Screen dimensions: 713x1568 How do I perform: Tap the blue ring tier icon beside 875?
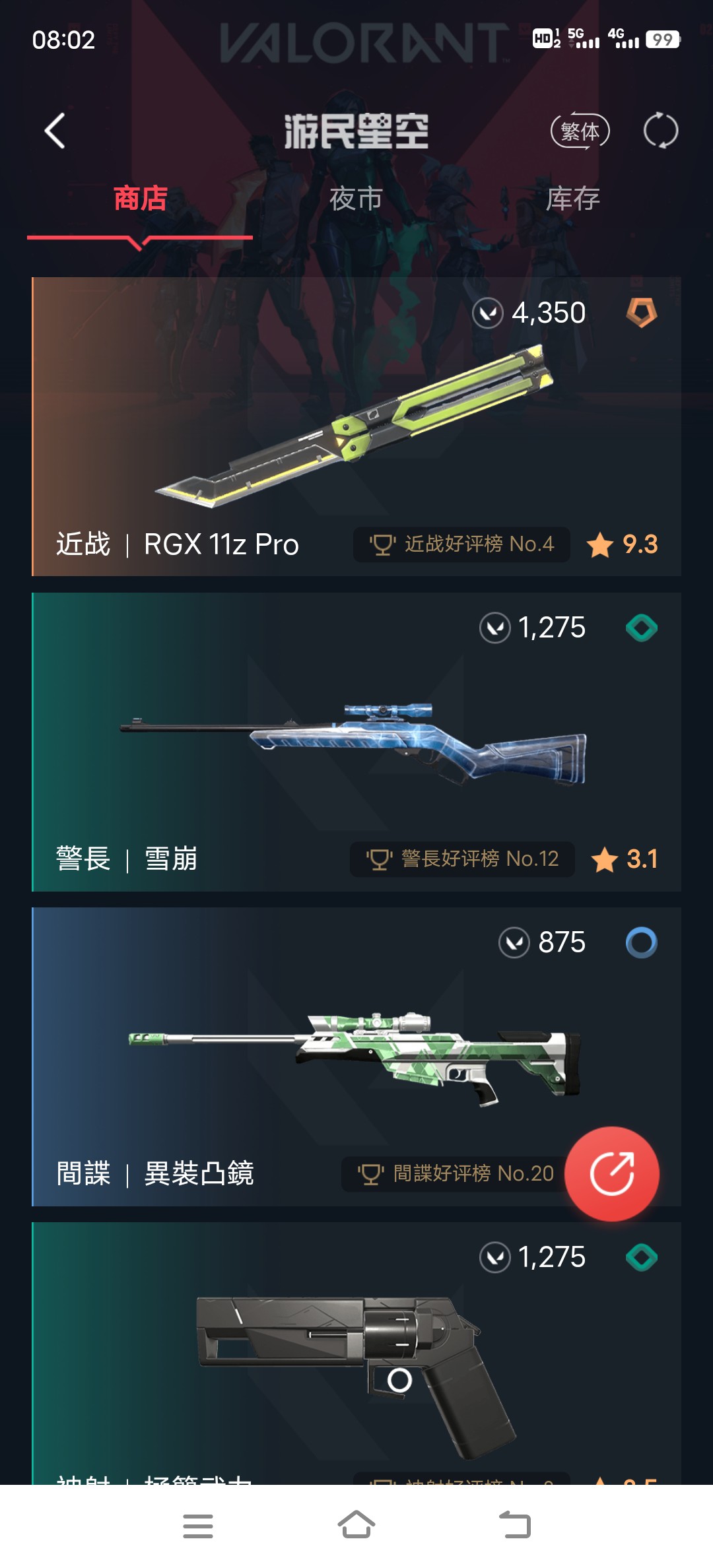642,942
